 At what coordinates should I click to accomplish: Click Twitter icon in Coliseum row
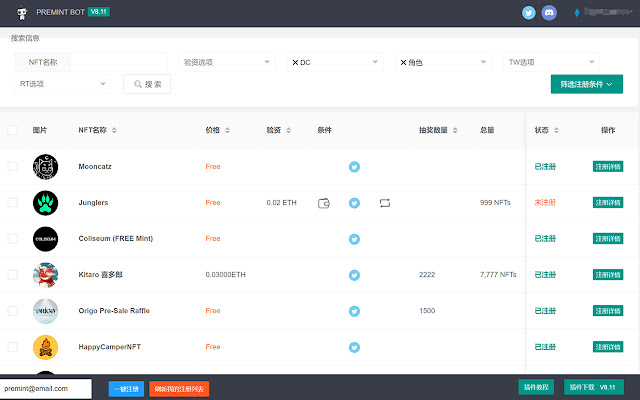pyautogui.click(x=354, y=239)
